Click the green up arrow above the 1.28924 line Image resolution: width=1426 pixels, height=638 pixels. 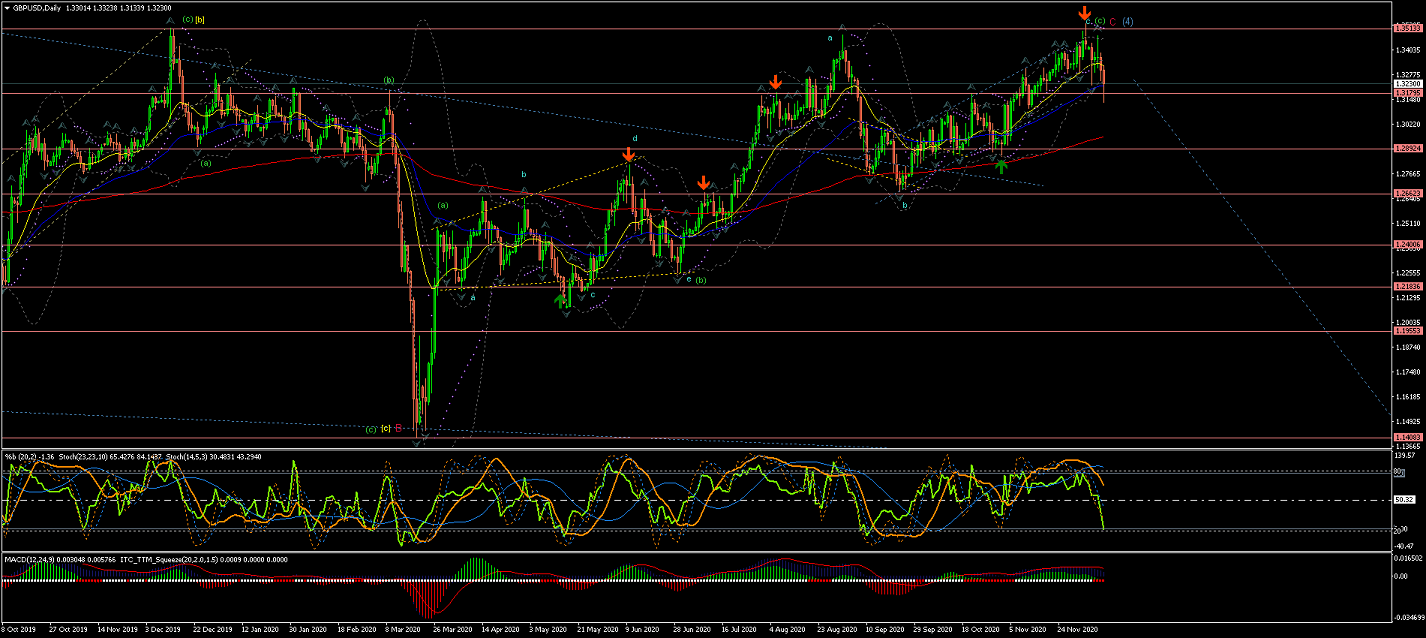click(1001, 167)
